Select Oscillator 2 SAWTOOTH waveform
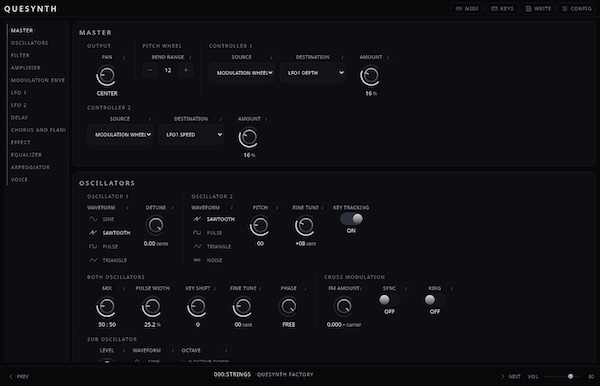This screenshot has width=600, height=386. pos(214,219)
